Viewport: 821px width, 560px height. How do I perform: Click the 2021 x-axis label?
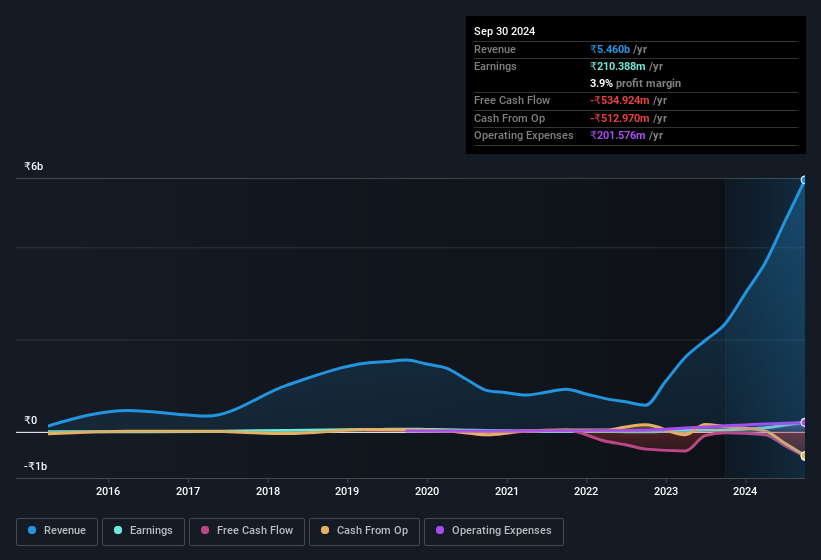click(x=506, y=491)
